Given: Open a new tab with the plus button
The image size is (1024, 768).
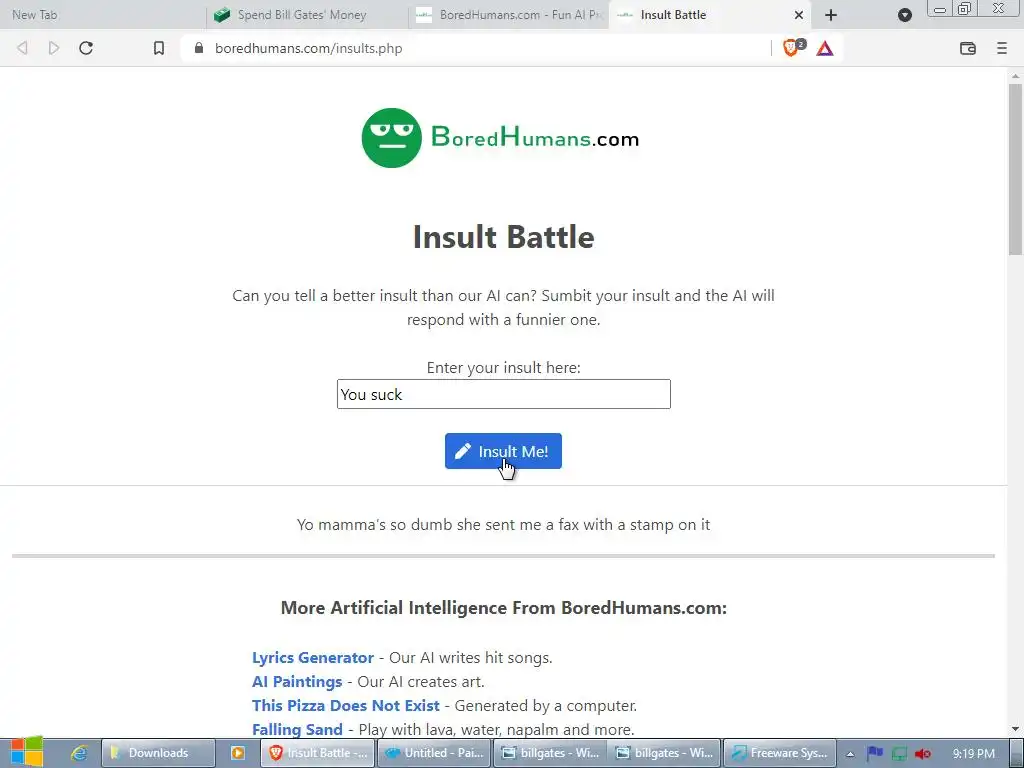Looking at the screenshot, I should pyautogui.click(x=831, y=15).
